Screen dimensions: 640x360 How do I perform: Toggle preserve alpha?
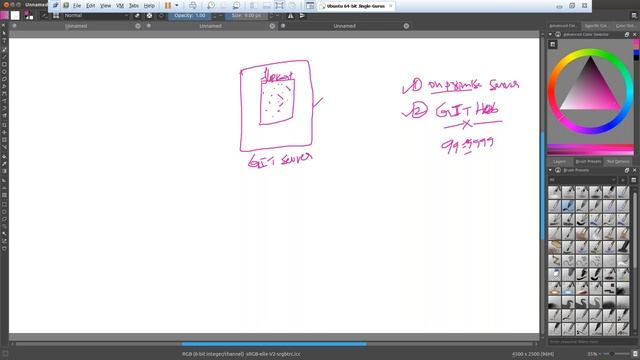[x=149, y=16]
